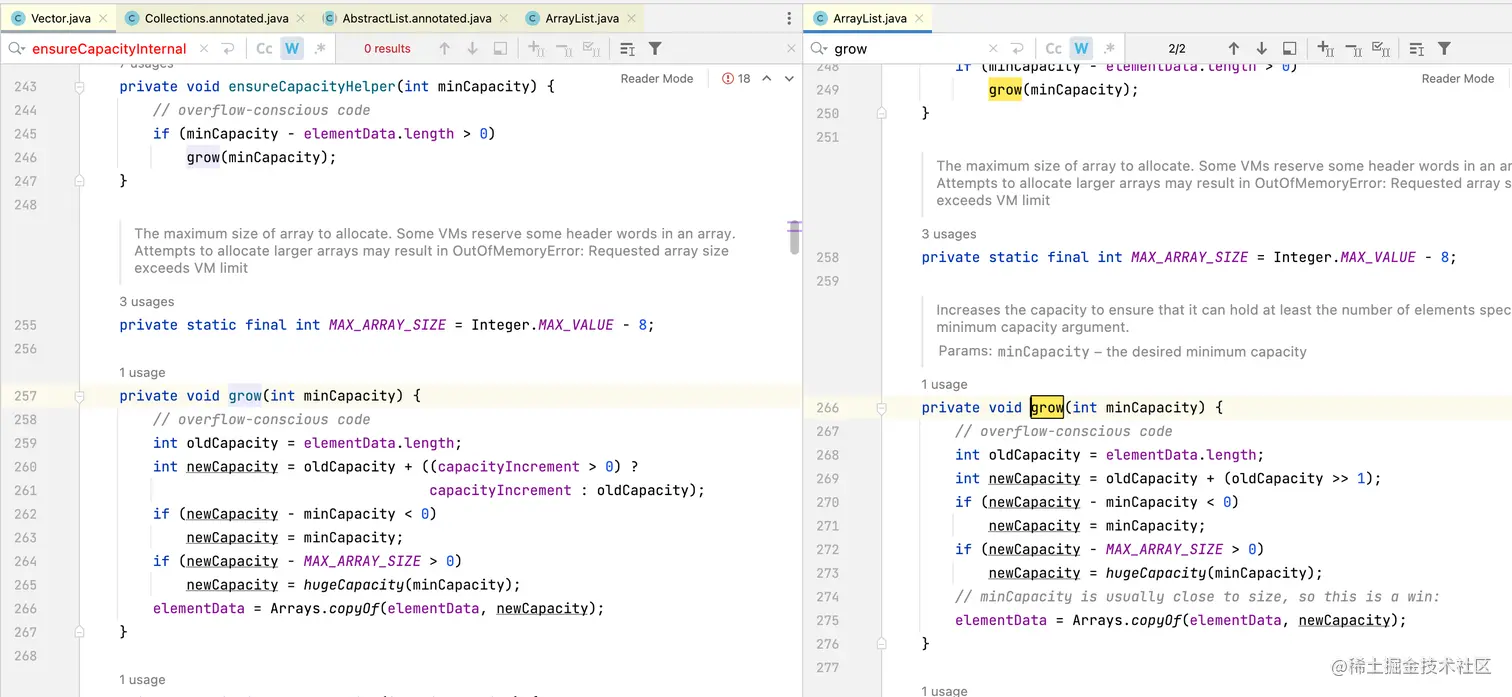Click hugeCapacity call at line 273

pos(1155,573)
